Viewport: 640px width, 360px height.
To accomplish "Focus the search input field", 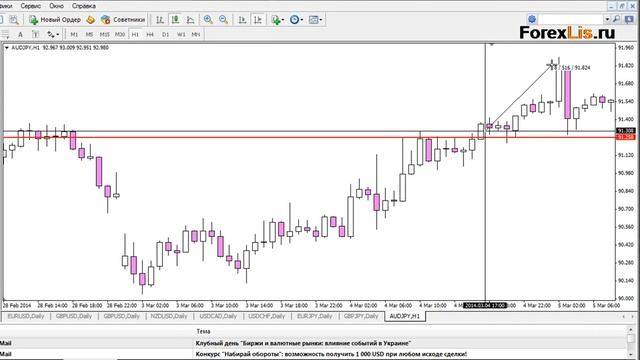I will pyautogui.click(x=571, y=19).
